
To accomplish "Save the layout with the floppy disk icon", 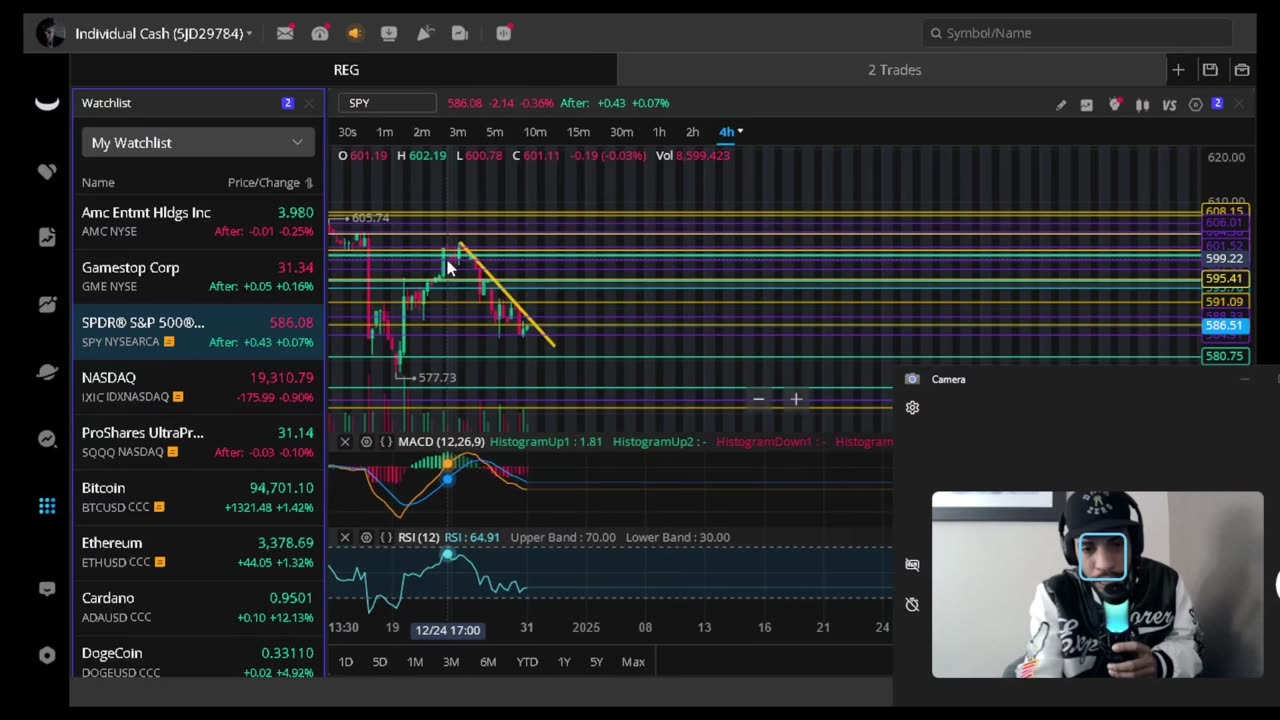I will pos(1210,70).
